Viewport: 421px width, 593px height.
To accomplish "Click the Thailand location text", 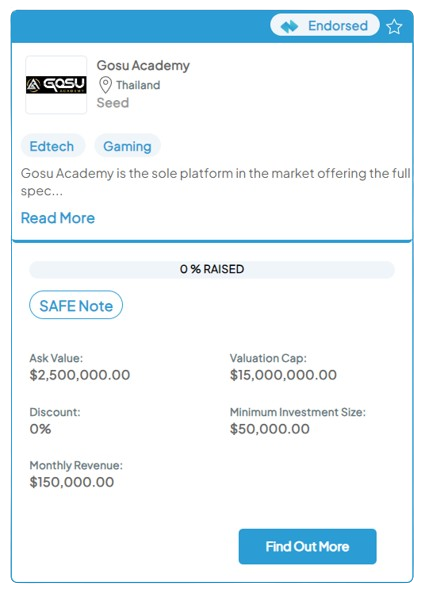I will coord(138,85).
